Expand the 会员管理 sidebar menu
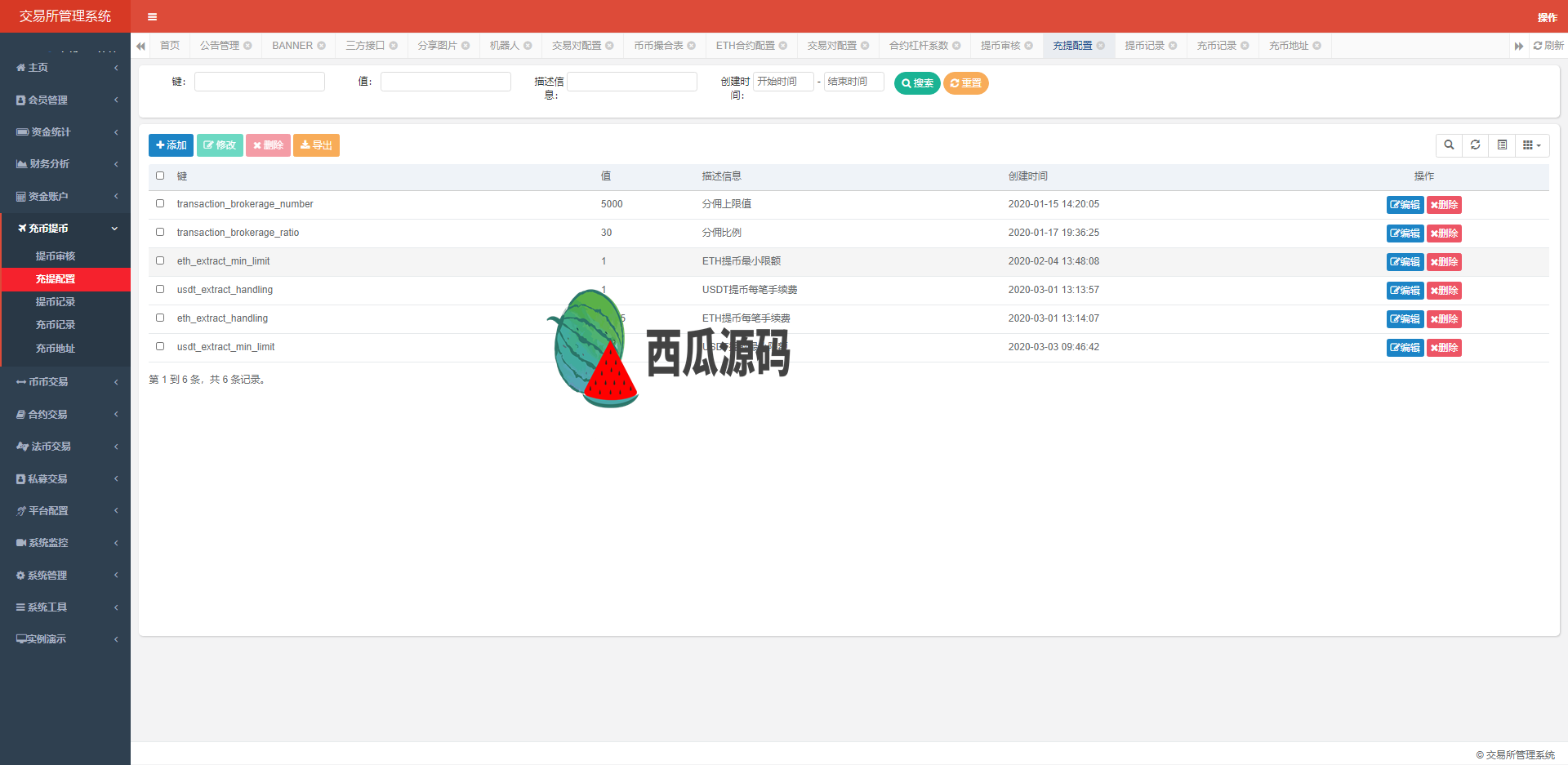Screen dimensions: 1568x765 pyautogui.click(x=65, y=100)
